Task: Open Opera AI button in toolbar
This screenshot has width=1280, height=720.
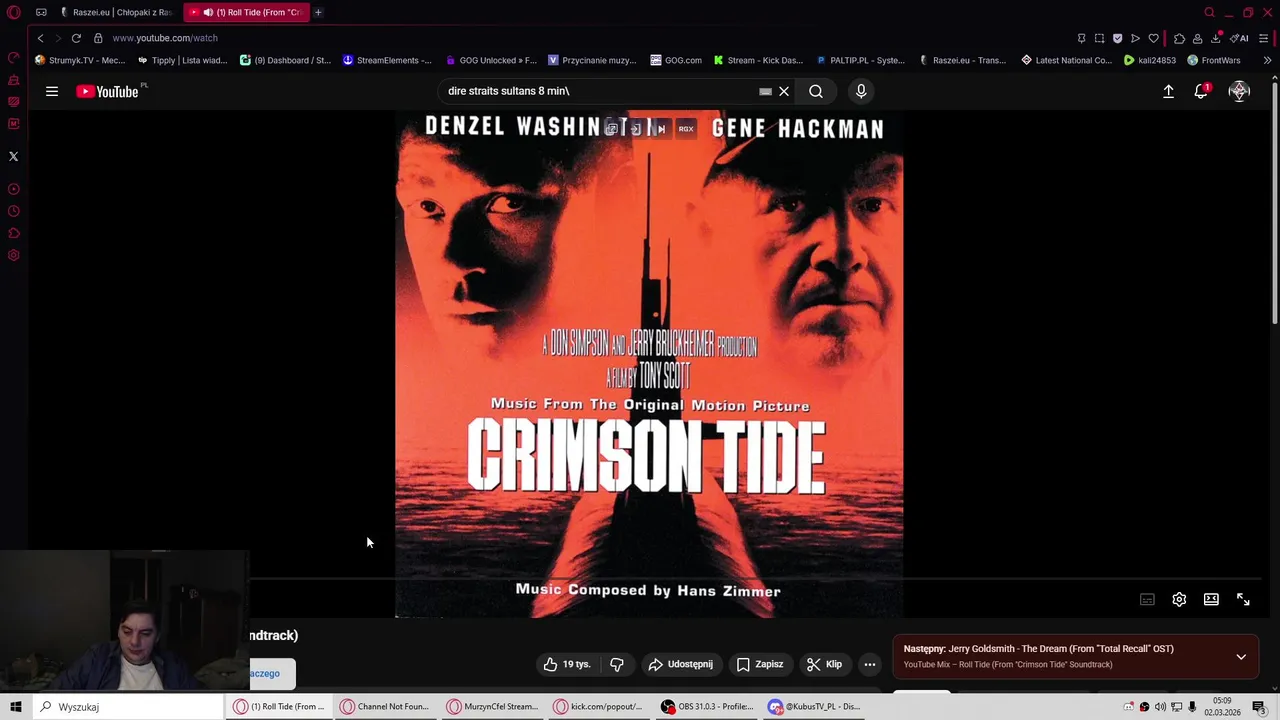Action: coord(1240,38)
